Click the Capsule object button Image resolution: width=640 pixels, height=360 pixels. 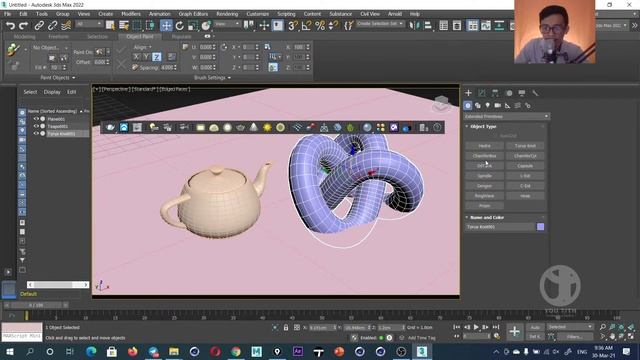click(525, 166)
